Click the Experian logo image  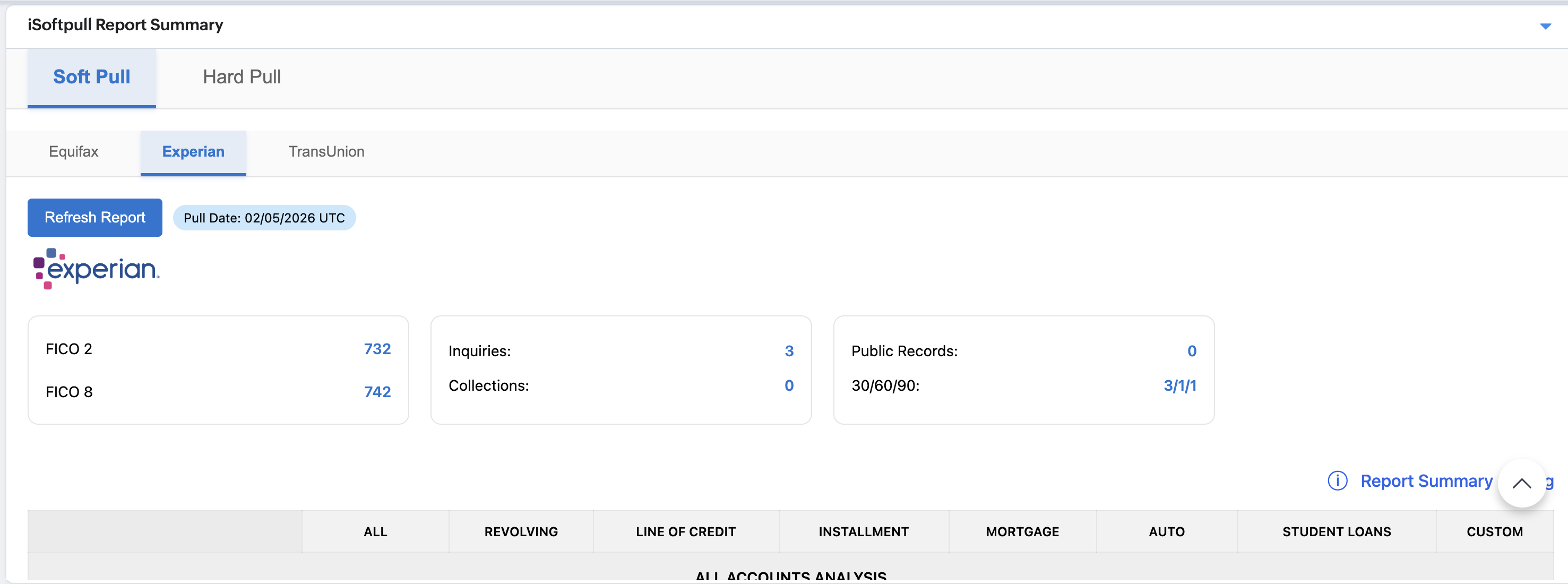(x=96, y=269)
